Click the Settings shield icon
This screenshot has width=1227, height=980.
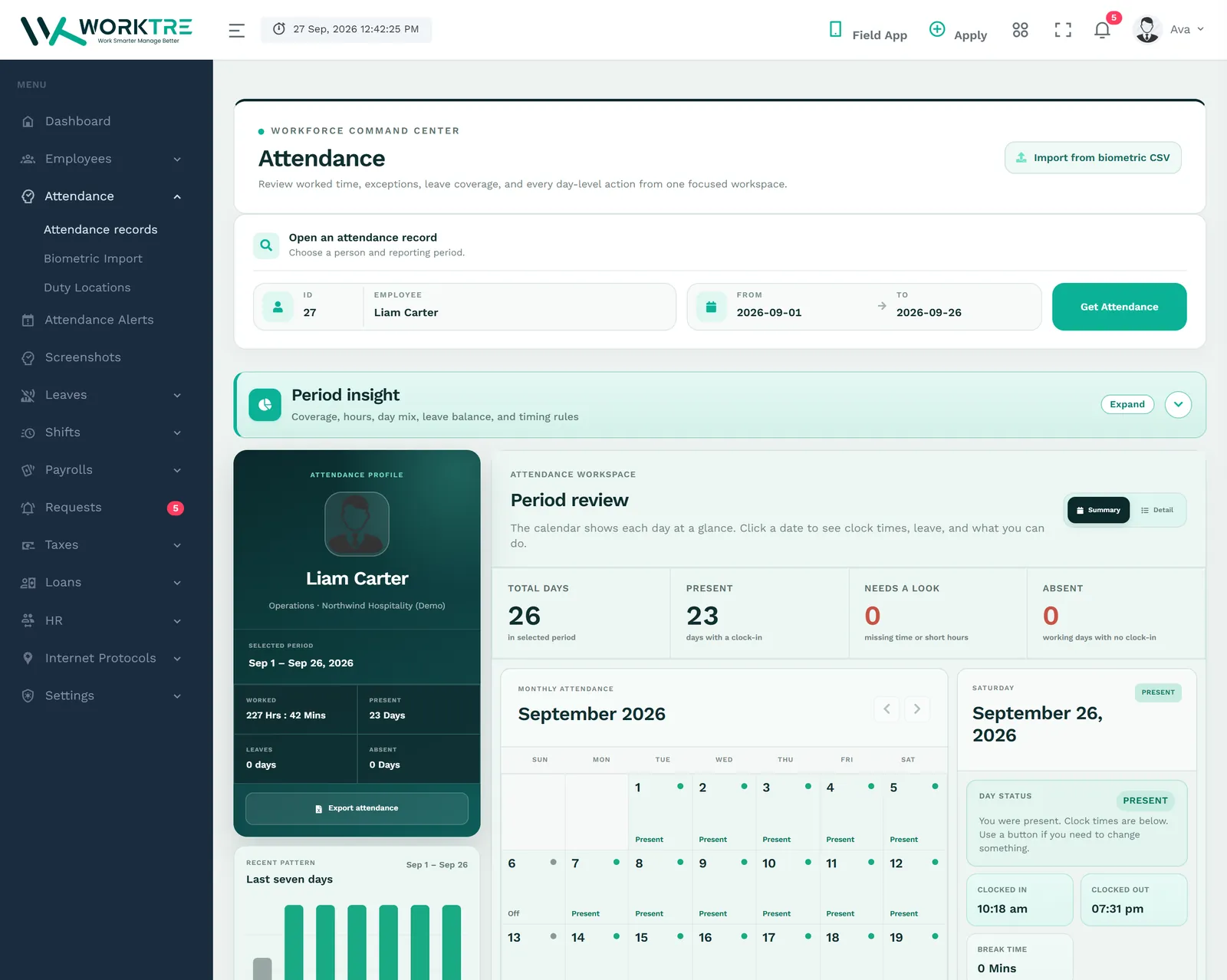[x=28, y=696]
